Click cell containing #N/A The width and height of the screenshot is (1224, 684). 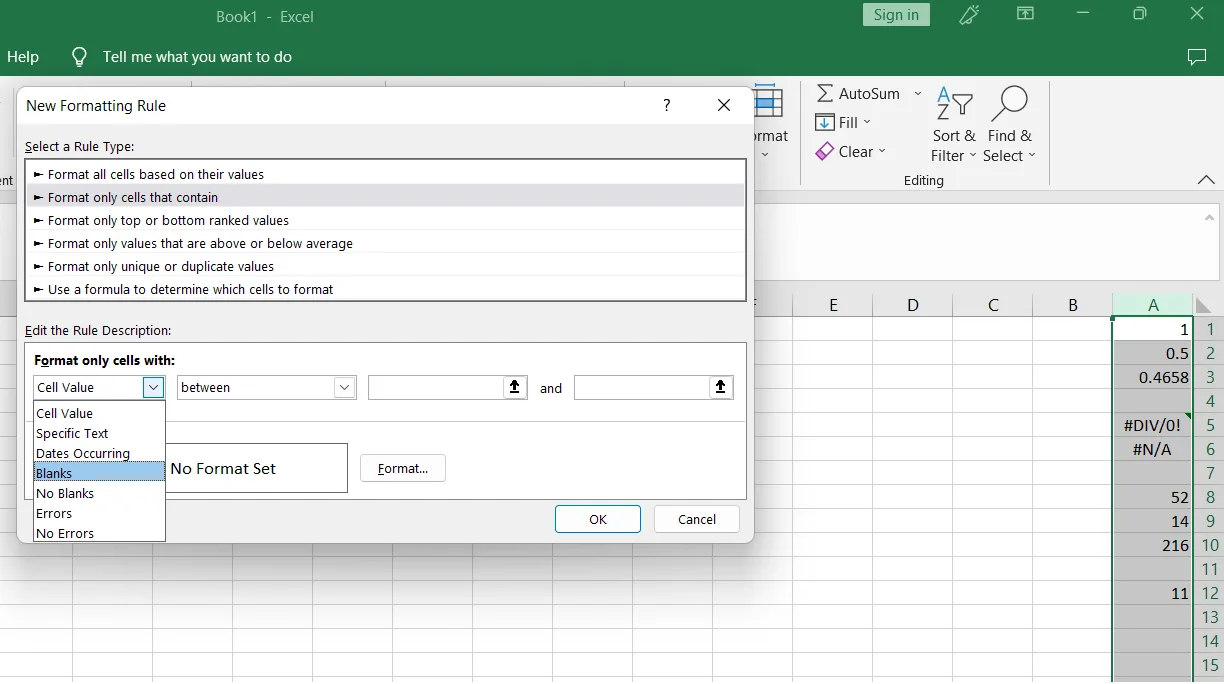(x=1153, y=449)
